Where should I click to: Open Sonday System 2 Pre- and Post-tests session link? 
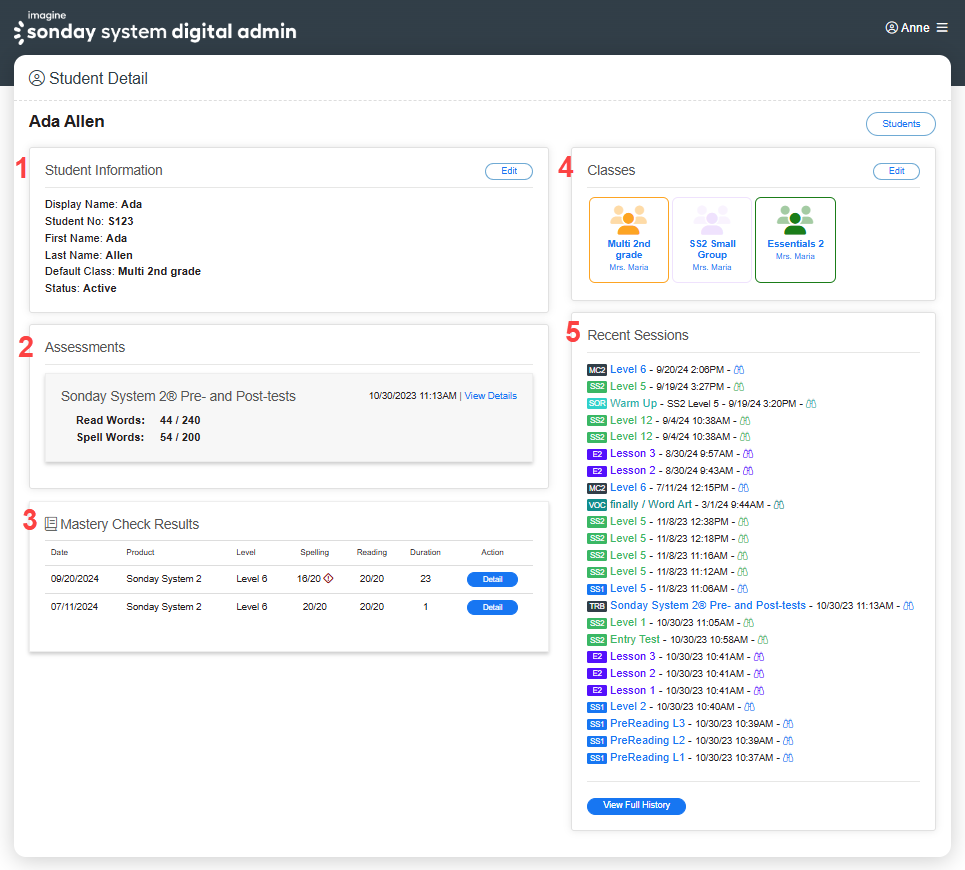pos(708,605)
